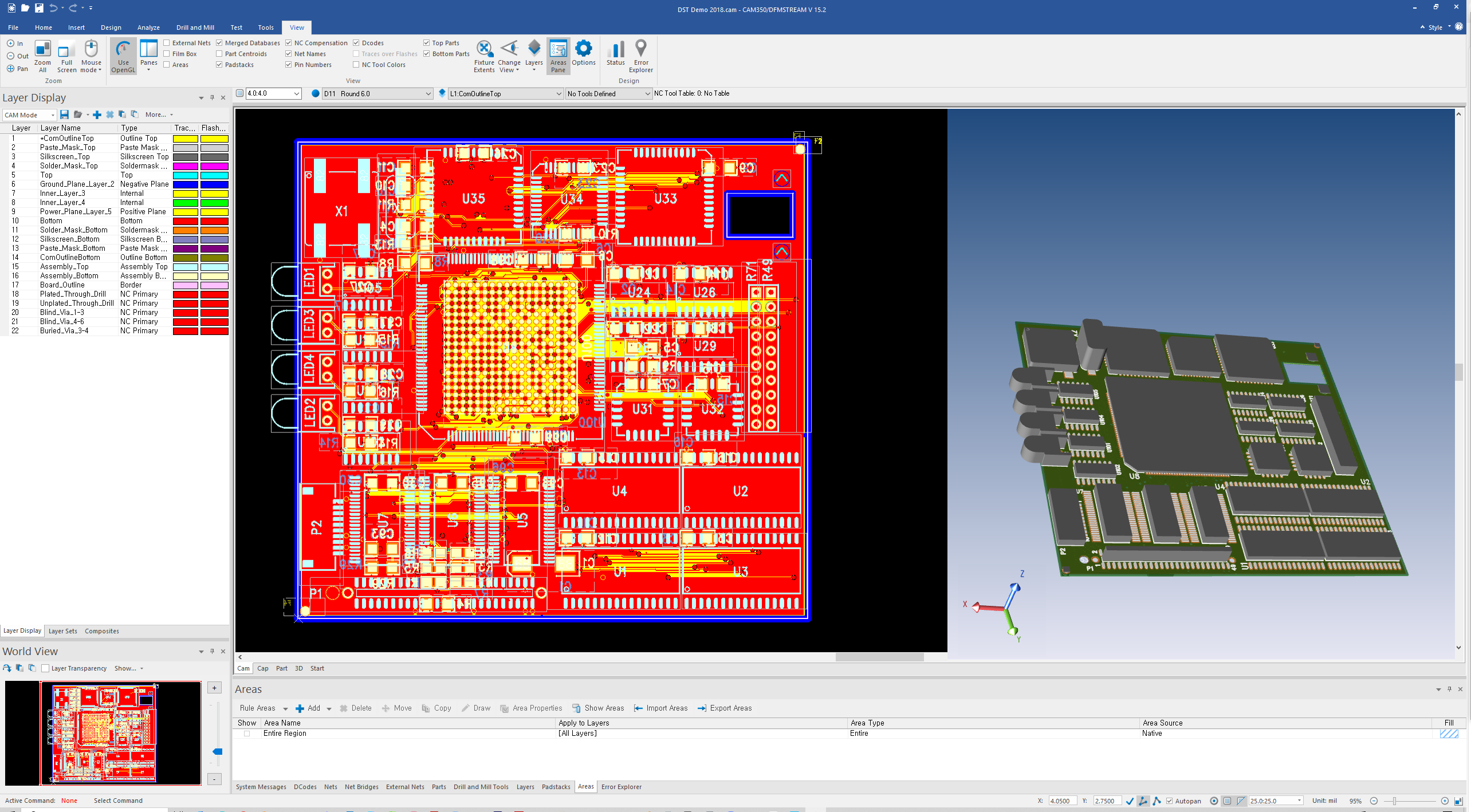
Task: Uncheck the Net Names checkbox
Action: pyautogui.click(x=289, y=53)
